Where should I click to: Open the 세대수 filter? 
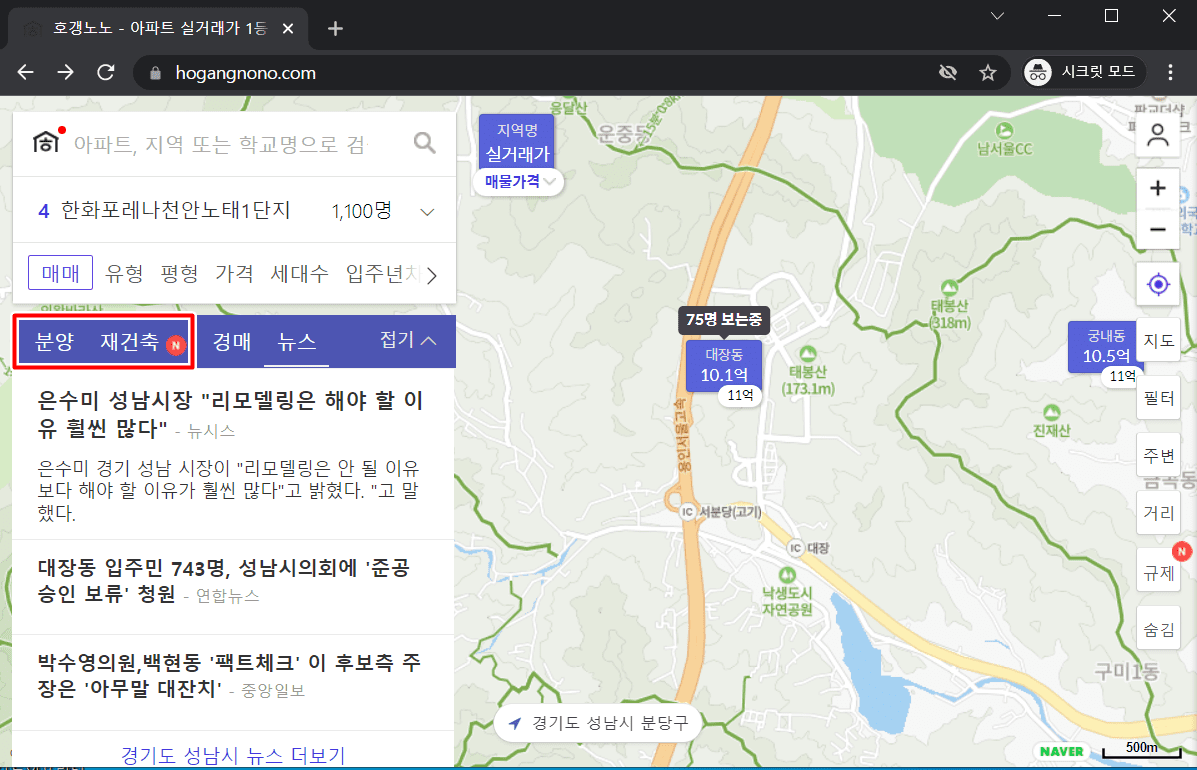(299, 273)
